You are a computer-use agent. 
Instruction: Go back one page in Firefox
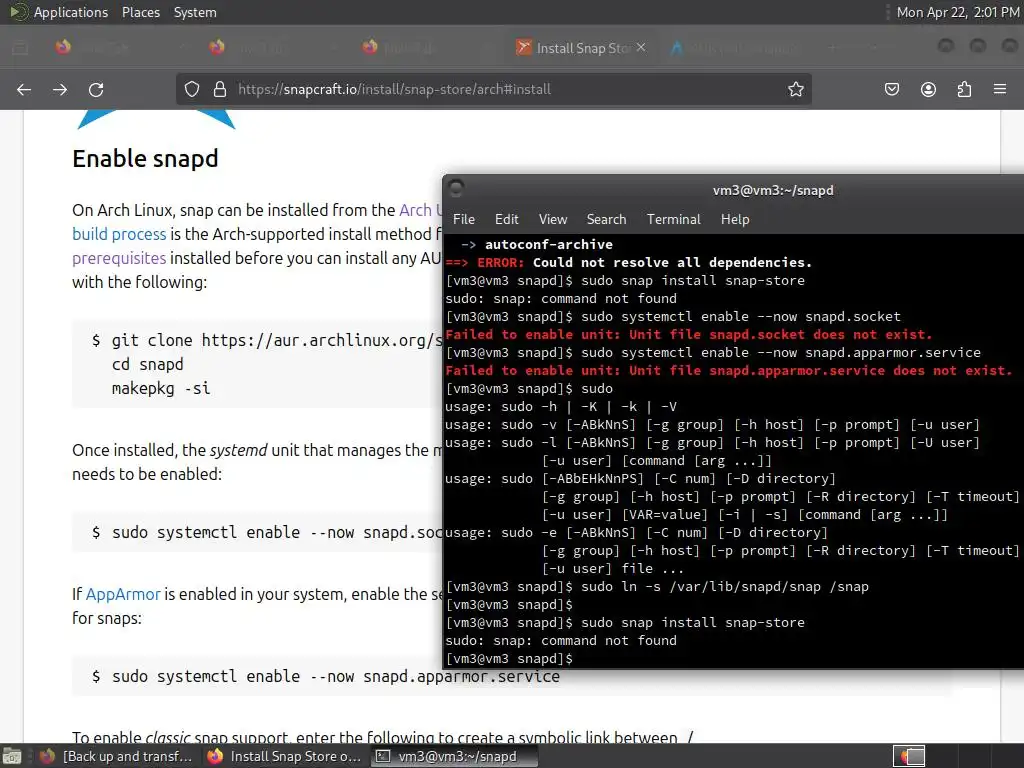(x=24, y=89)
